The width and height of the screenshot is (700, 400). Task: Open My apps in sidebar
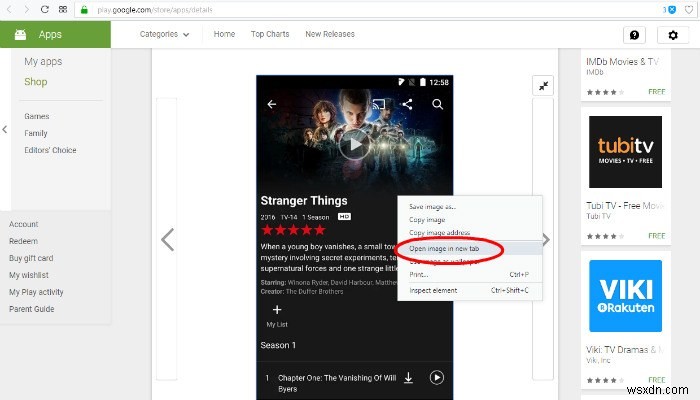pyautogui.click(x=43, y=62)
